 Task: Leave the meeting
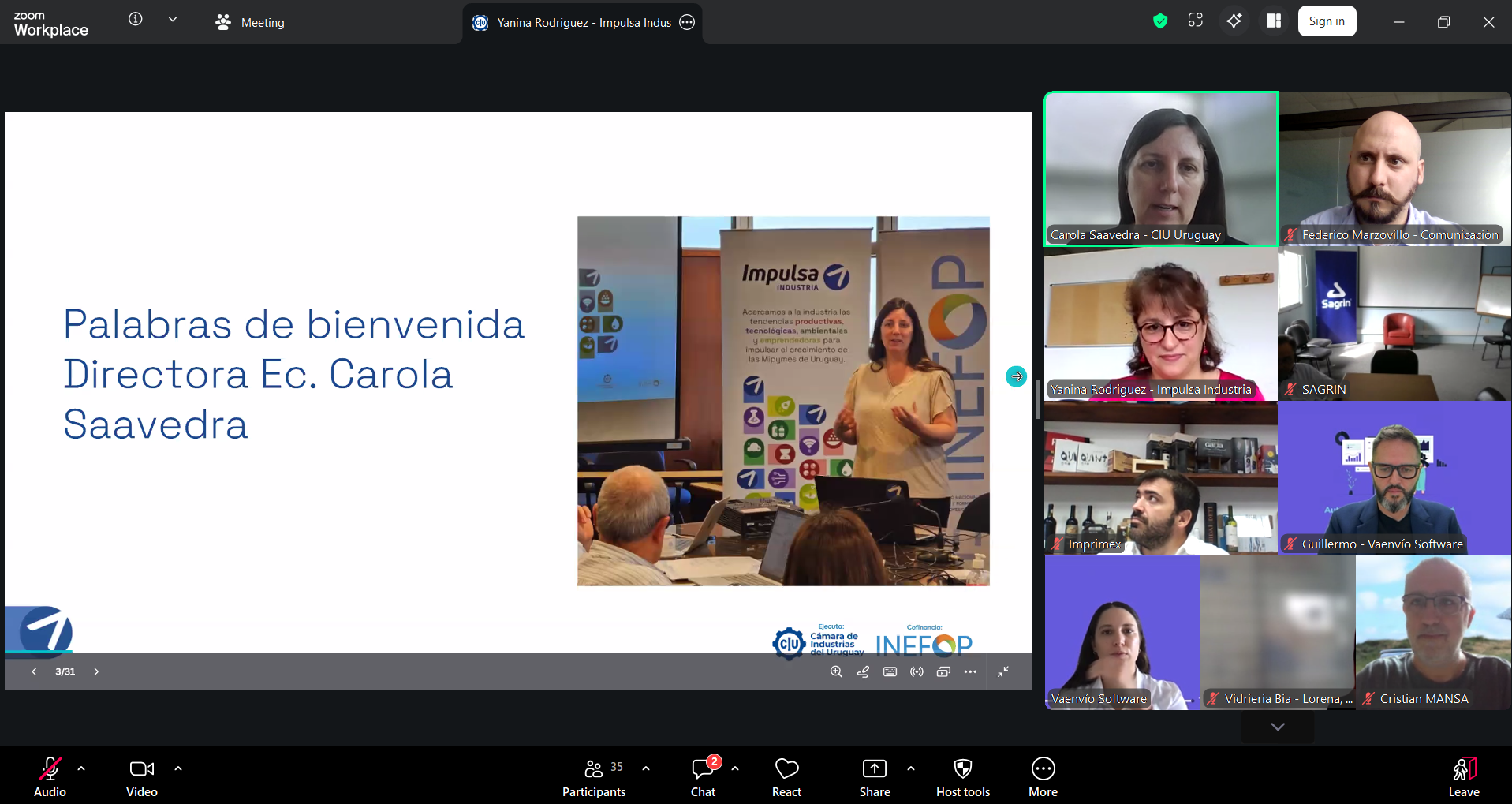click(1463, 777)
